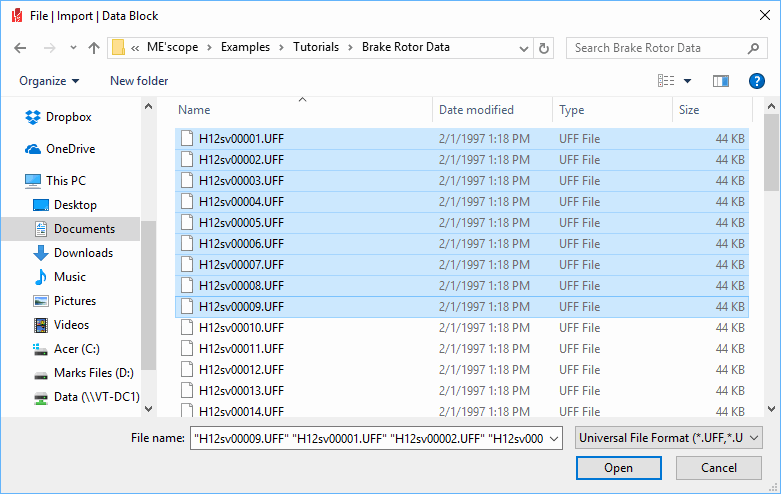Click in the File name field

pyautogui.click(x=369, y=438)
